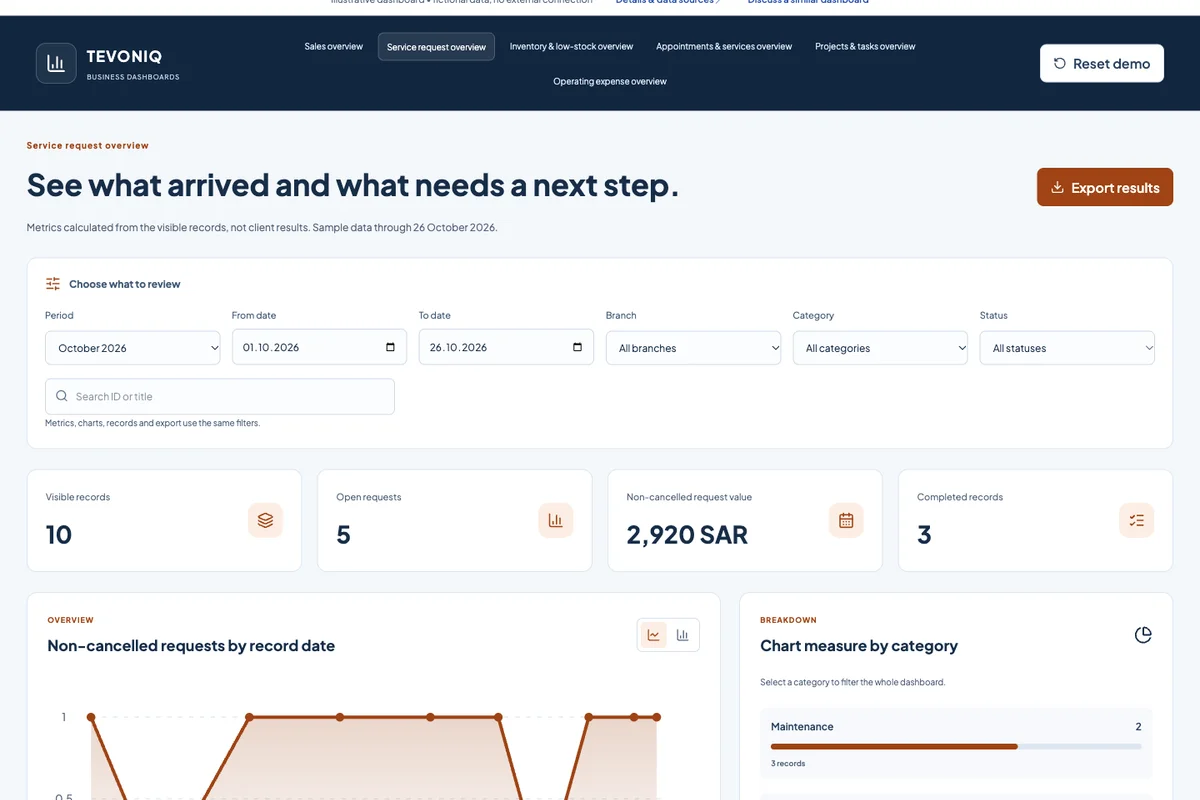Screen dimensions: 1200x800
Task: Switch to Projects & tasks overview
Action: click(x=865, y=46)
